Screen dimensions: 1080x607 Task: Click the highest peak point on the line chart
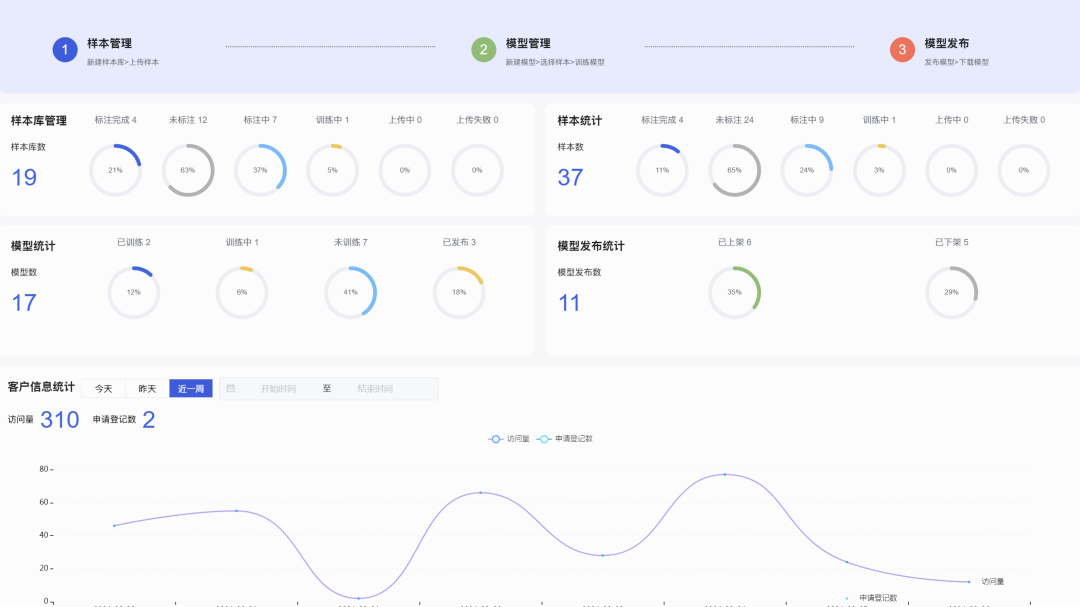click(723, 476)
